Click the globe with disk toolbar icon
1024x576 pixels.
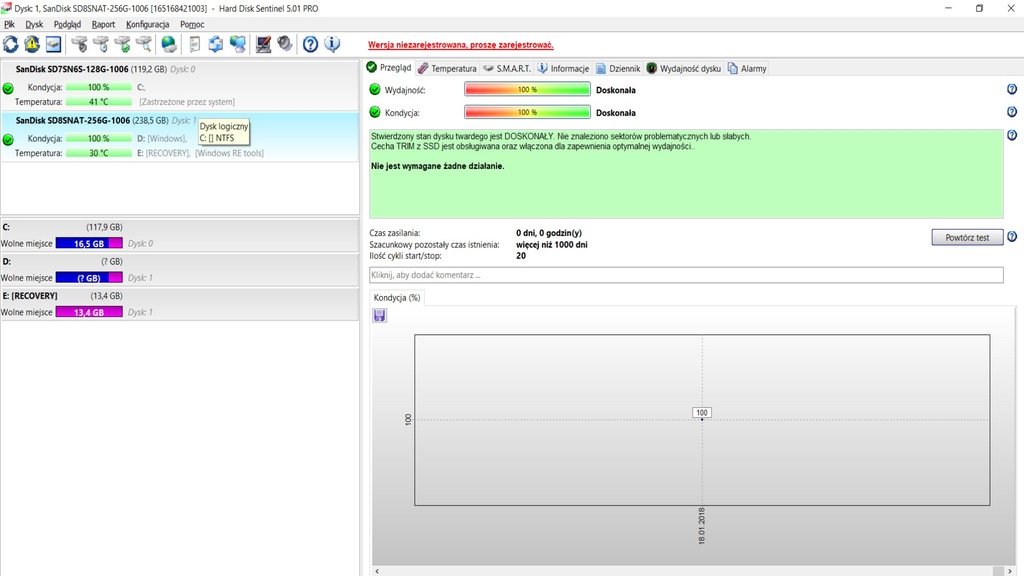(168, 44)
